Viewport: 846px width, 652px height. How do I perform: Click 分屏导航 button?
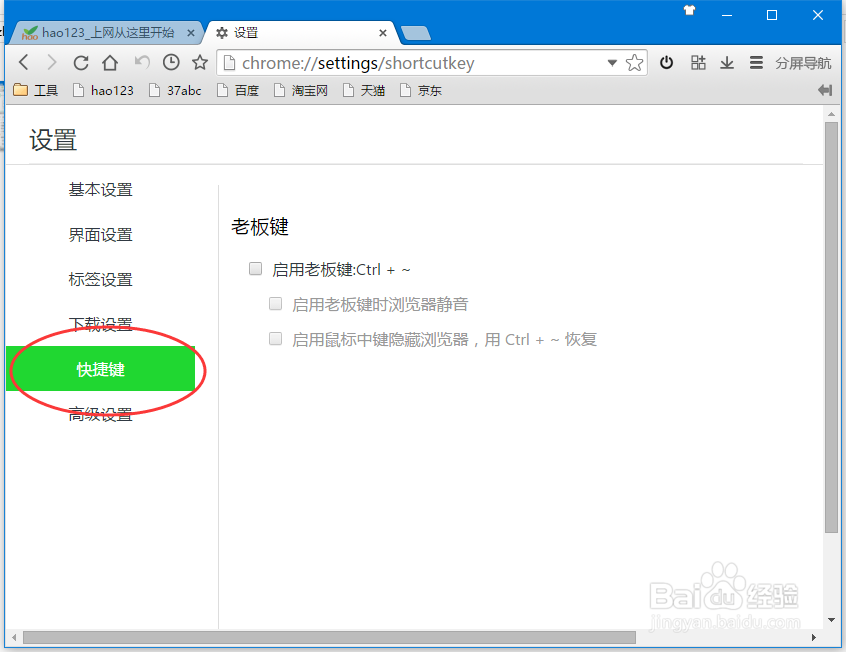click(803, 63)
